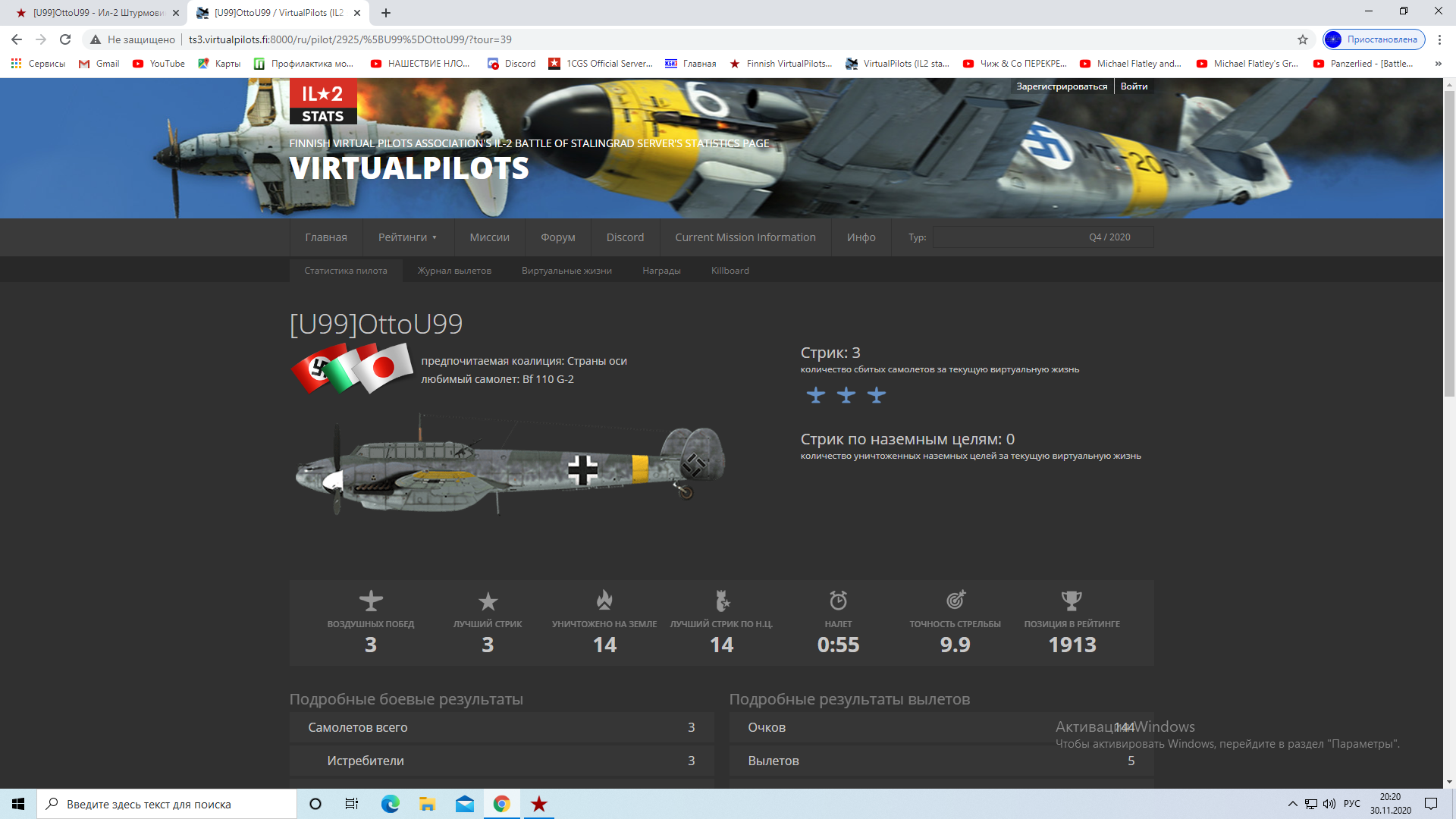Click the Windows search input field
This screenshot has height=819, width=1456.
point(167,804)
